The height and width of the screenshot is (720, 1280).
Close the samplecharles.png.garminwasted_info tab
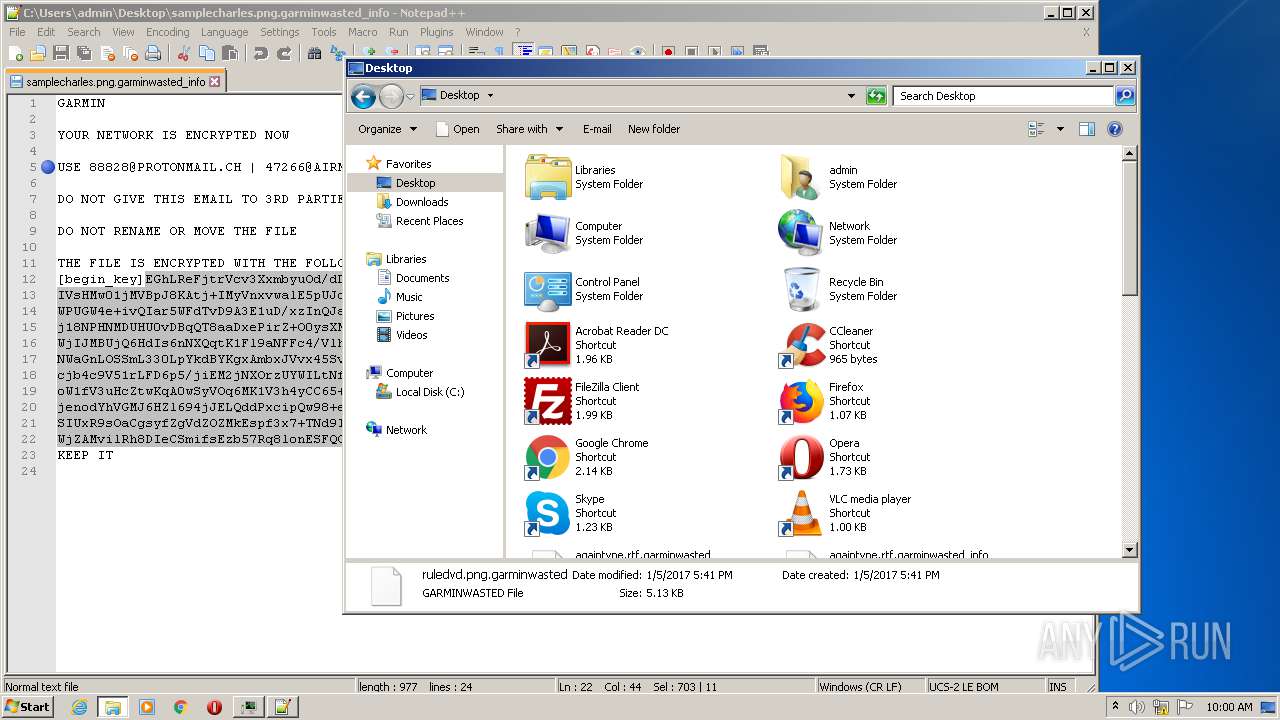coord(214,82)
